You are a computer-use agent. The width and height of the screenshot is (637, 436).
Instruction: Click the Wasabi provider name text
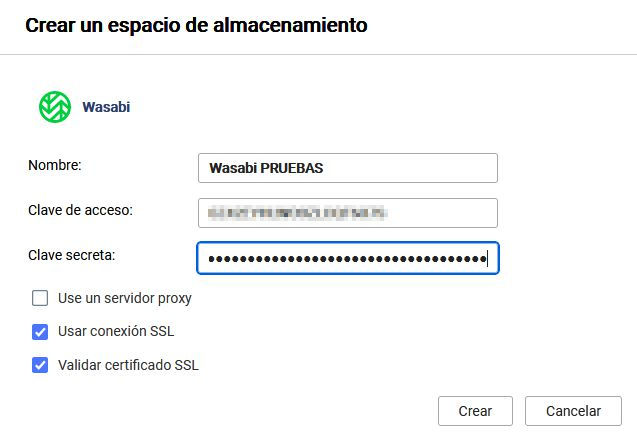point(106,107)
